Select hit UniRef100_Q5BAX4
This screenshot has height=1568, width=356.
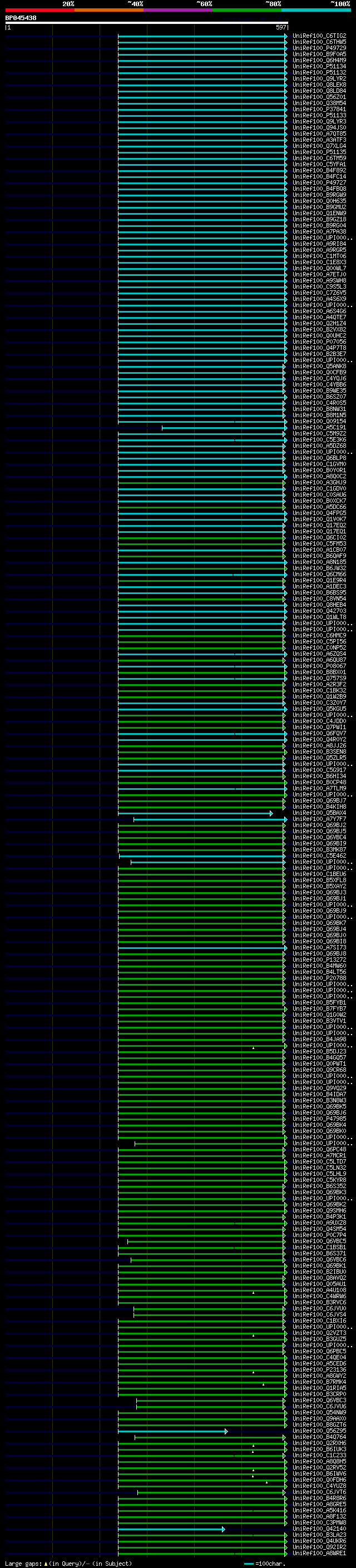point(319,813)
